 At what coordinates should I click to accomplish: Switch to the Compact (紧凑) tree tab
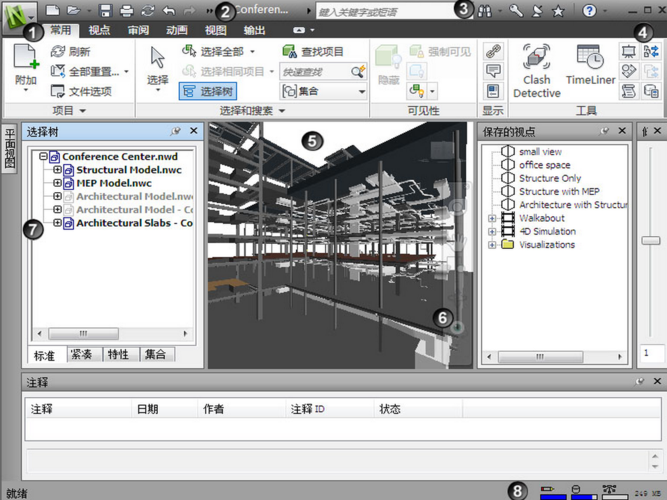click(82, 354)
